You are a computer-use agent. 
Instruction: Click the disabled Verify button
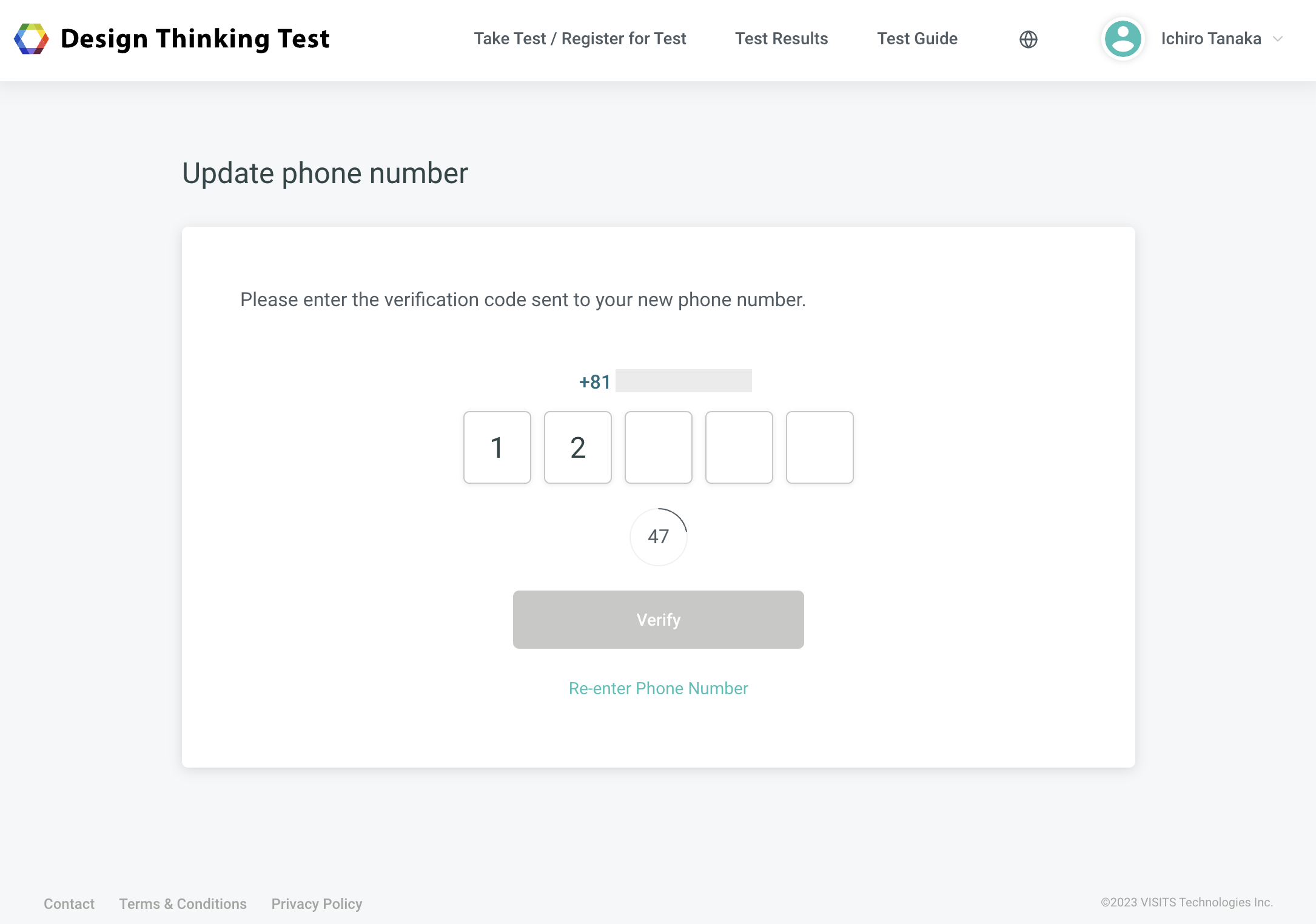659,620
